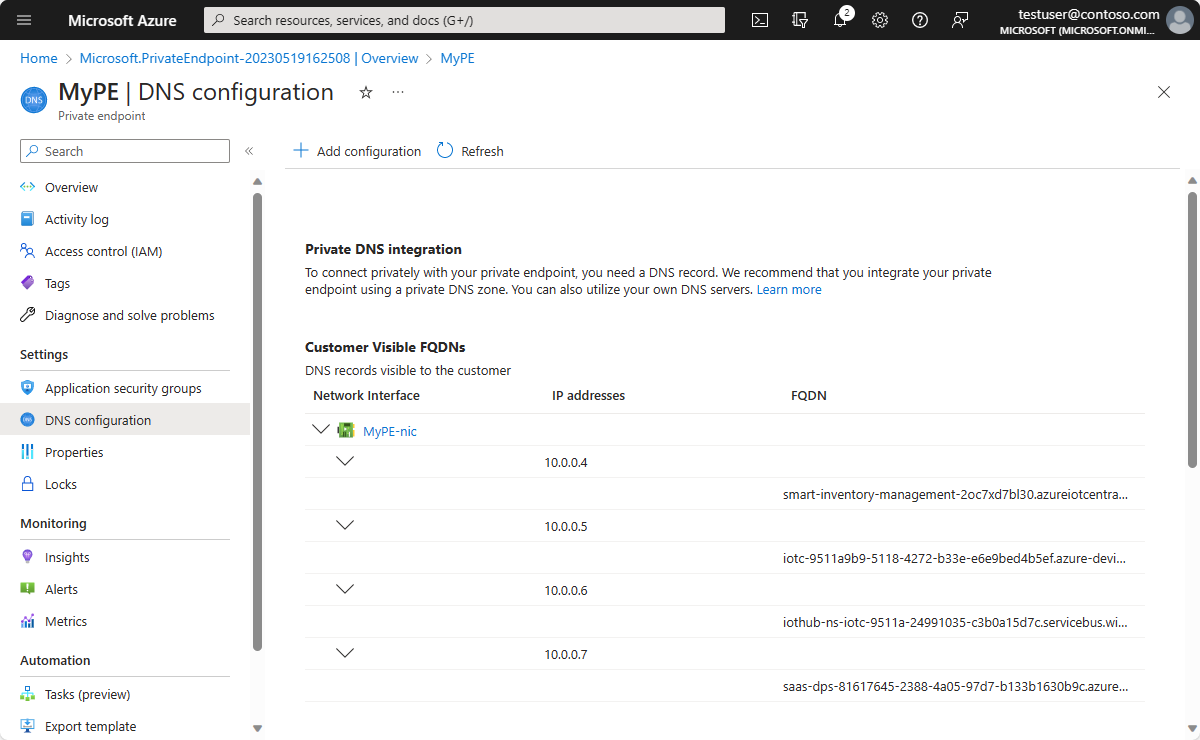Open the help question mark icon
Image resolution: width=1200 pixels, height=740 pixels.
point(920,19)
